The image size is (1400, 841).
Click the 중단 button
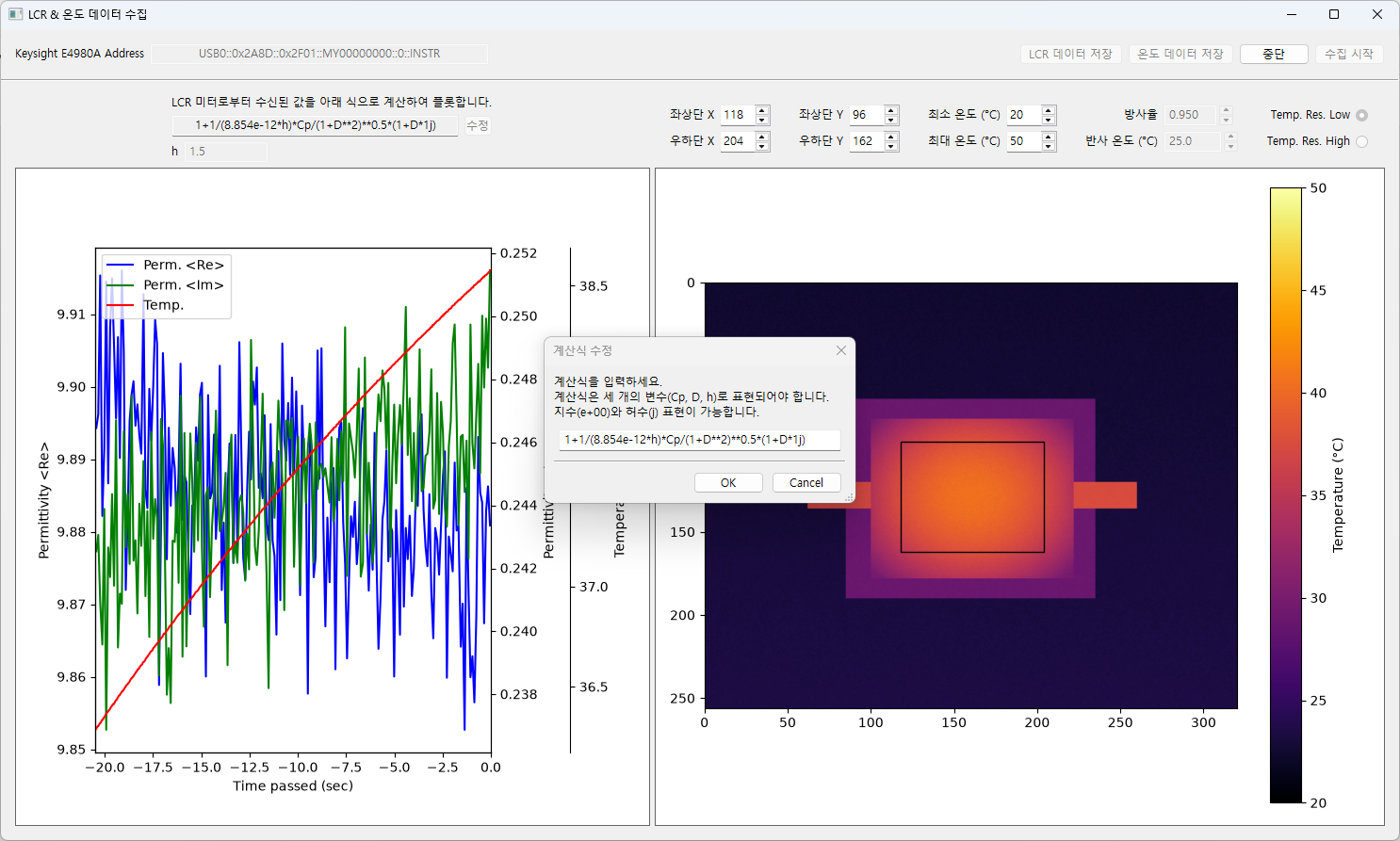point(1274,54)
